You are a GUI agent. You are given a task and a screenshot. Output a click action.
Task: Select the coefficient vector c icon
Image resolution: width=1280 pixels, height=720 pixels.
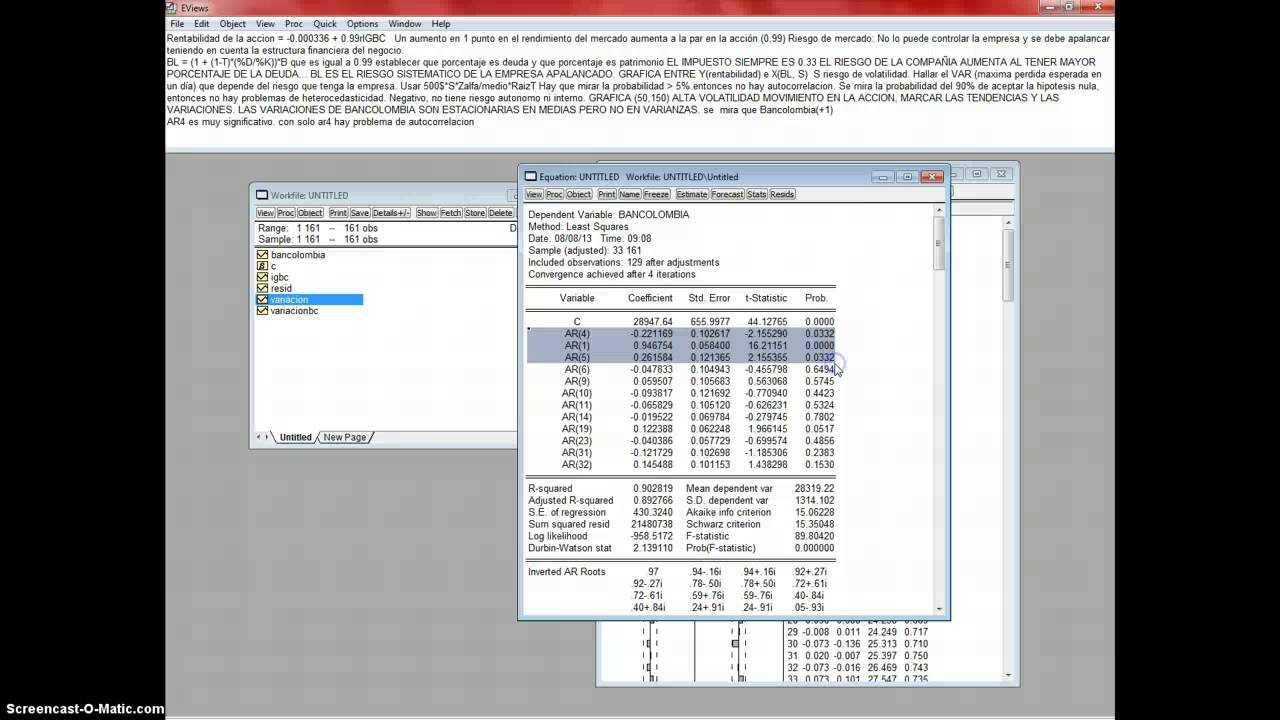pyautogui.click(x=262, y=266)
